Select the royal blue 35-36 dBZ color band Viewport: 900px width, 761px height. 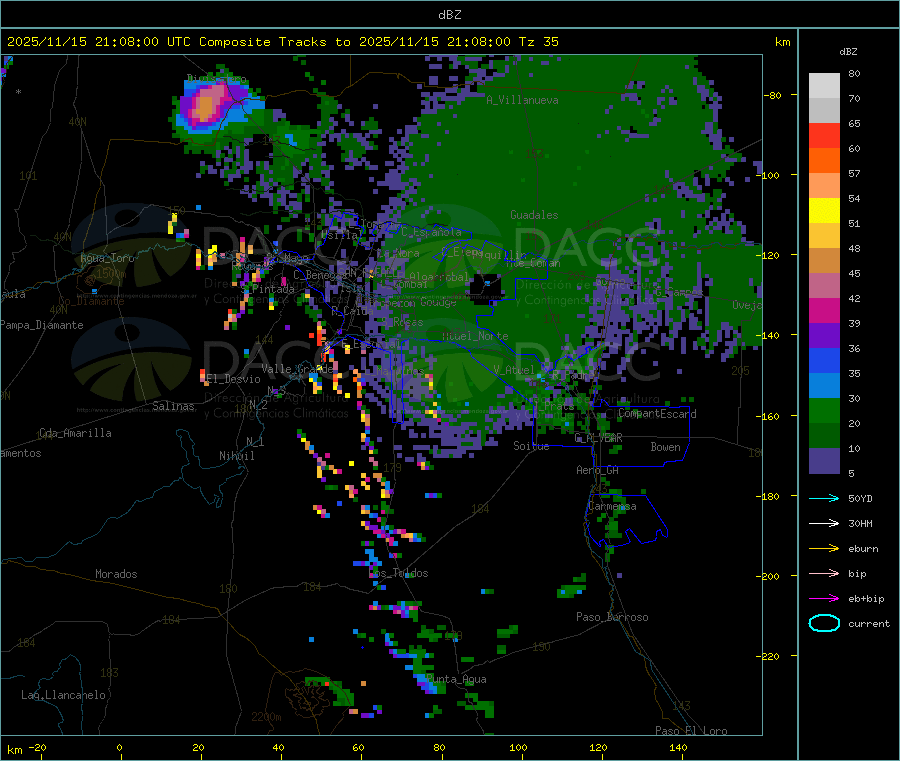point(824,361)
